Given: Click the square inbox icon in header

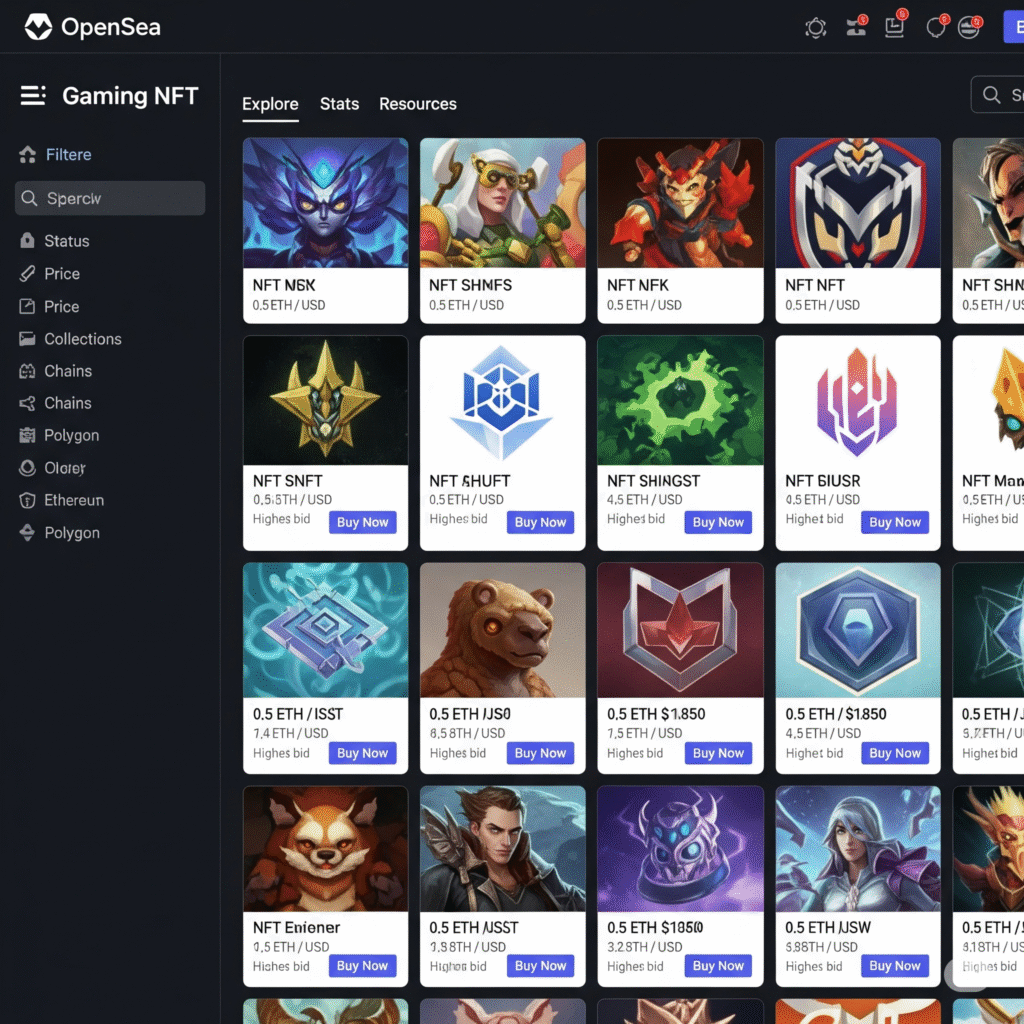Looking at the screenshot, I should [895, 26].
